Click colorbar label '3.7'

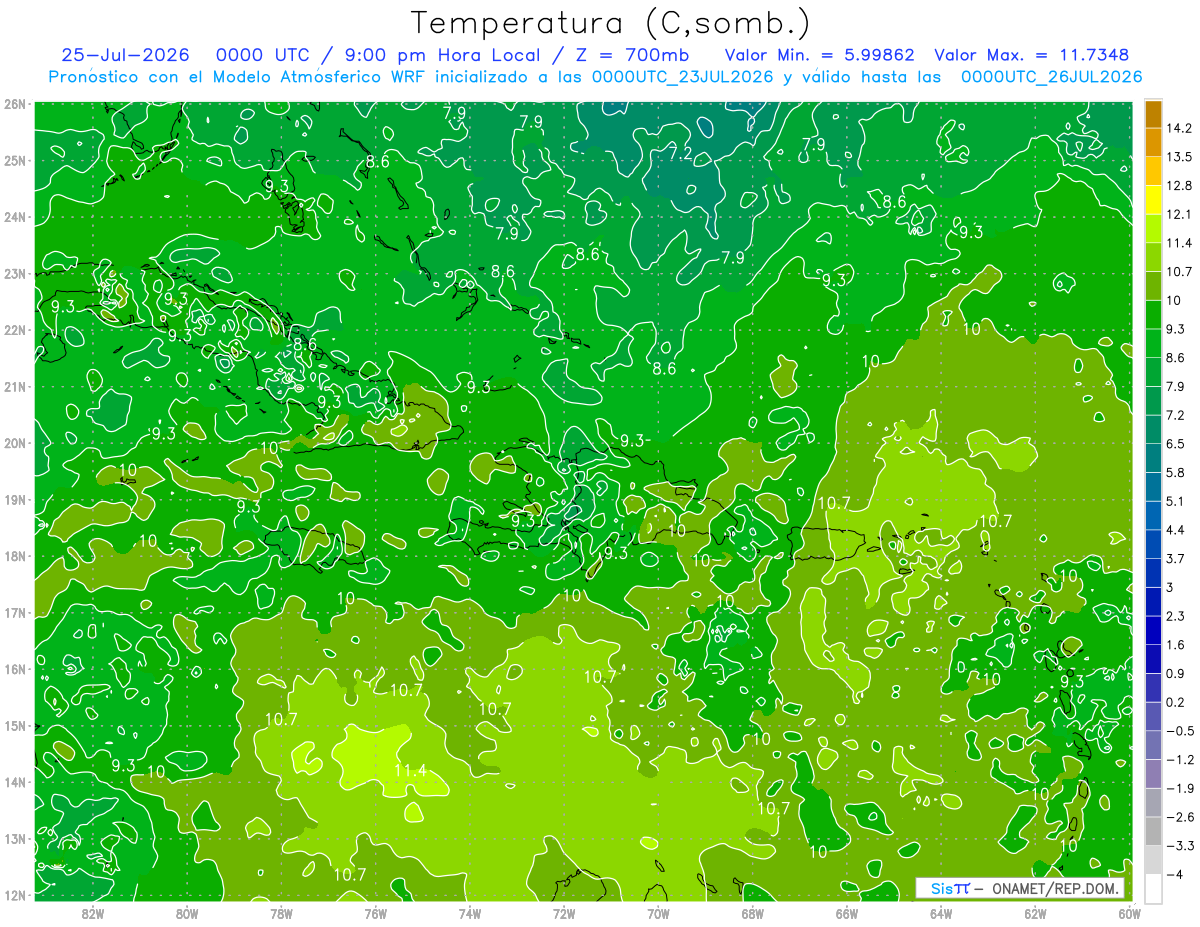coord(1175,558)
